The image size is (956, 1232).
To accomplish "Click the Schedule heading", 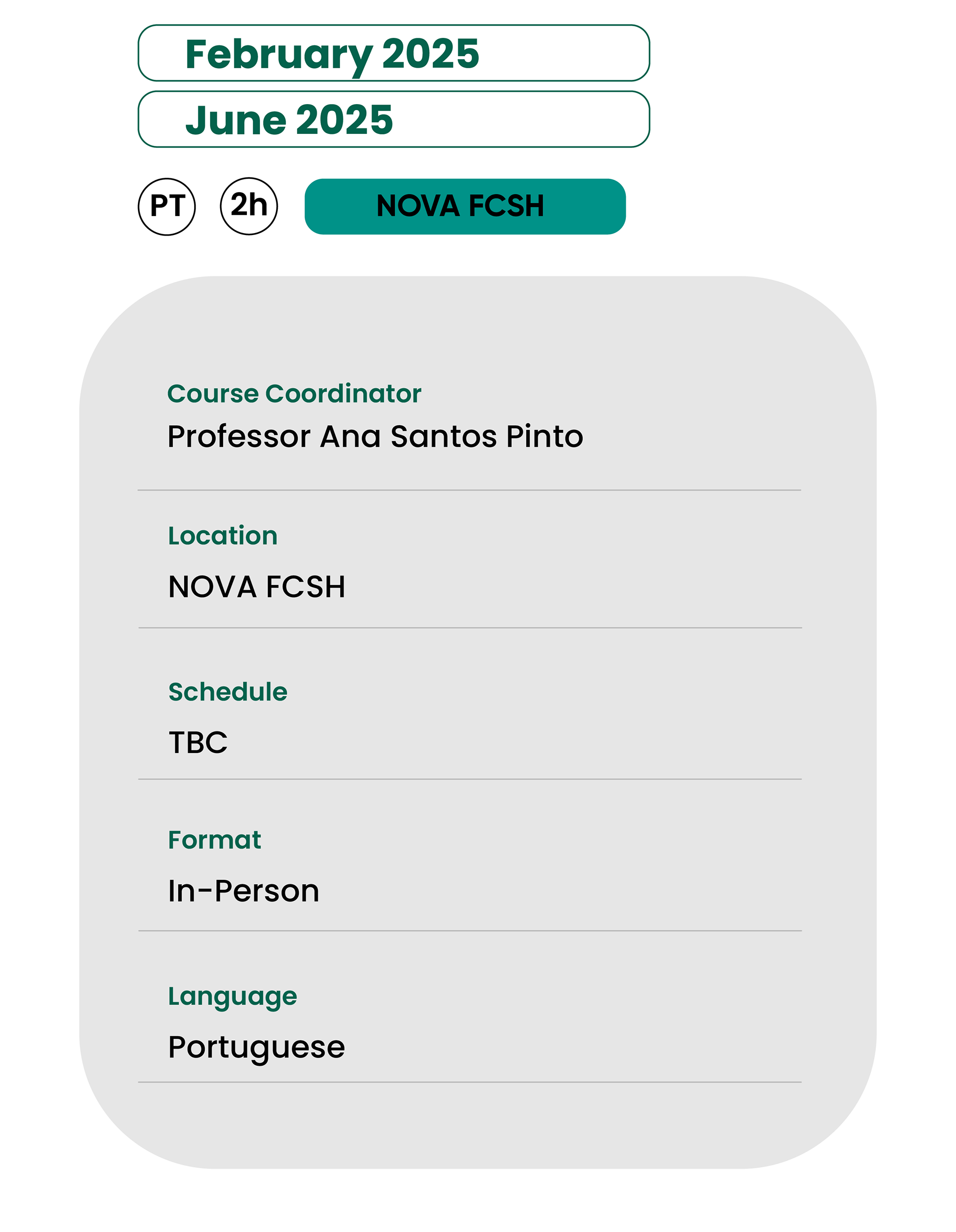I will tap(228, 692).
